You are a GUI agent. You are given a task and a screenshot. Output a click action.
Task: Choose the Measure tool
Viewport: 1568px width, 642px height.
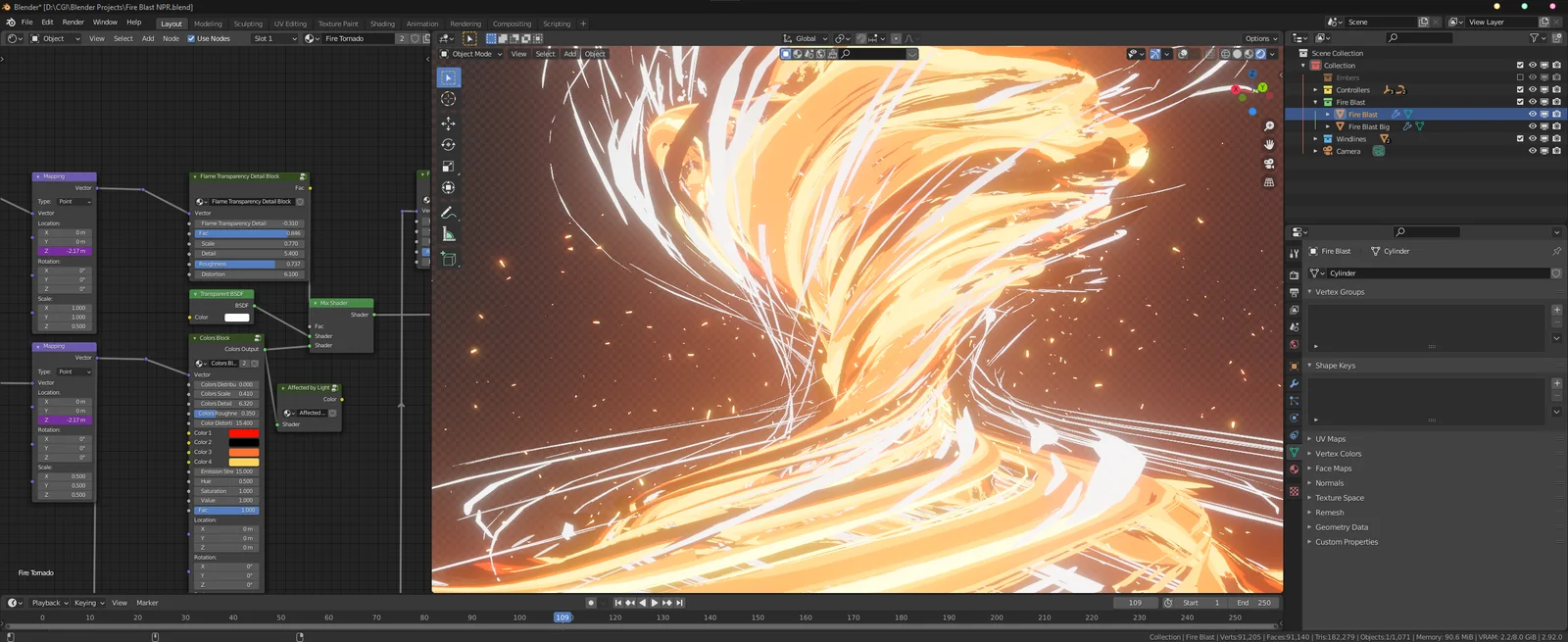point(448,234)
